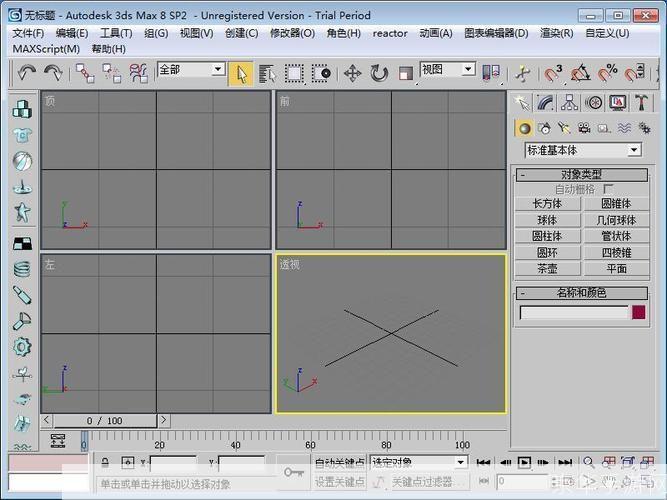Click the 0 / 100 time slider
The width and height of the screenshot is (667, 500).
[x=105, y=421]
